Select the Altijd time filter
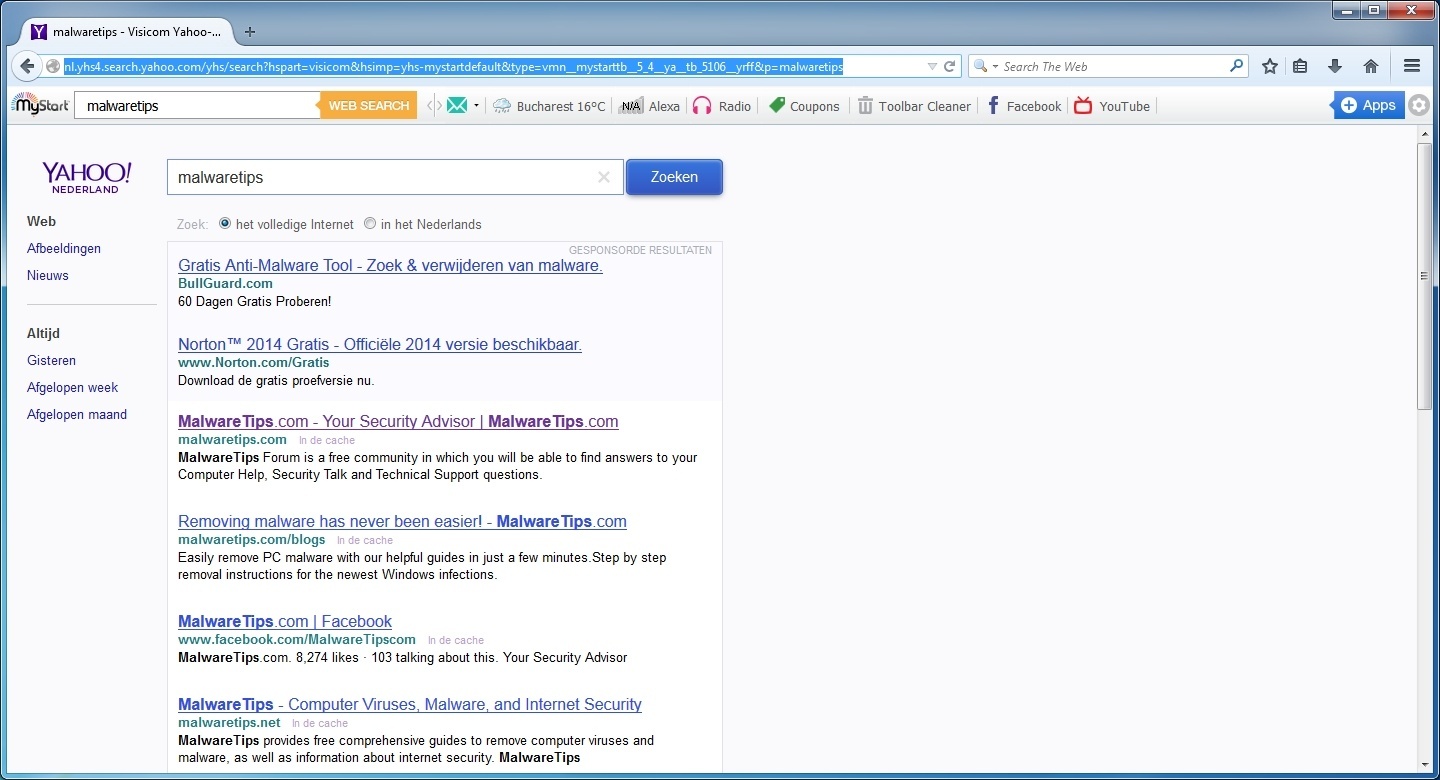The width and height of the screenshot is (1440, 780). 43,333
